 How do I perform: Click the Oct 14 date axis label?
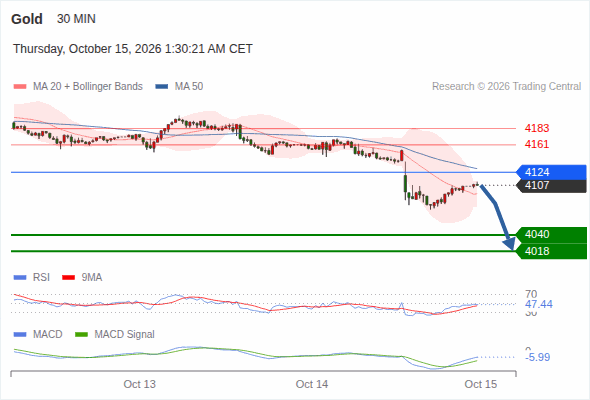coord(312,384)
